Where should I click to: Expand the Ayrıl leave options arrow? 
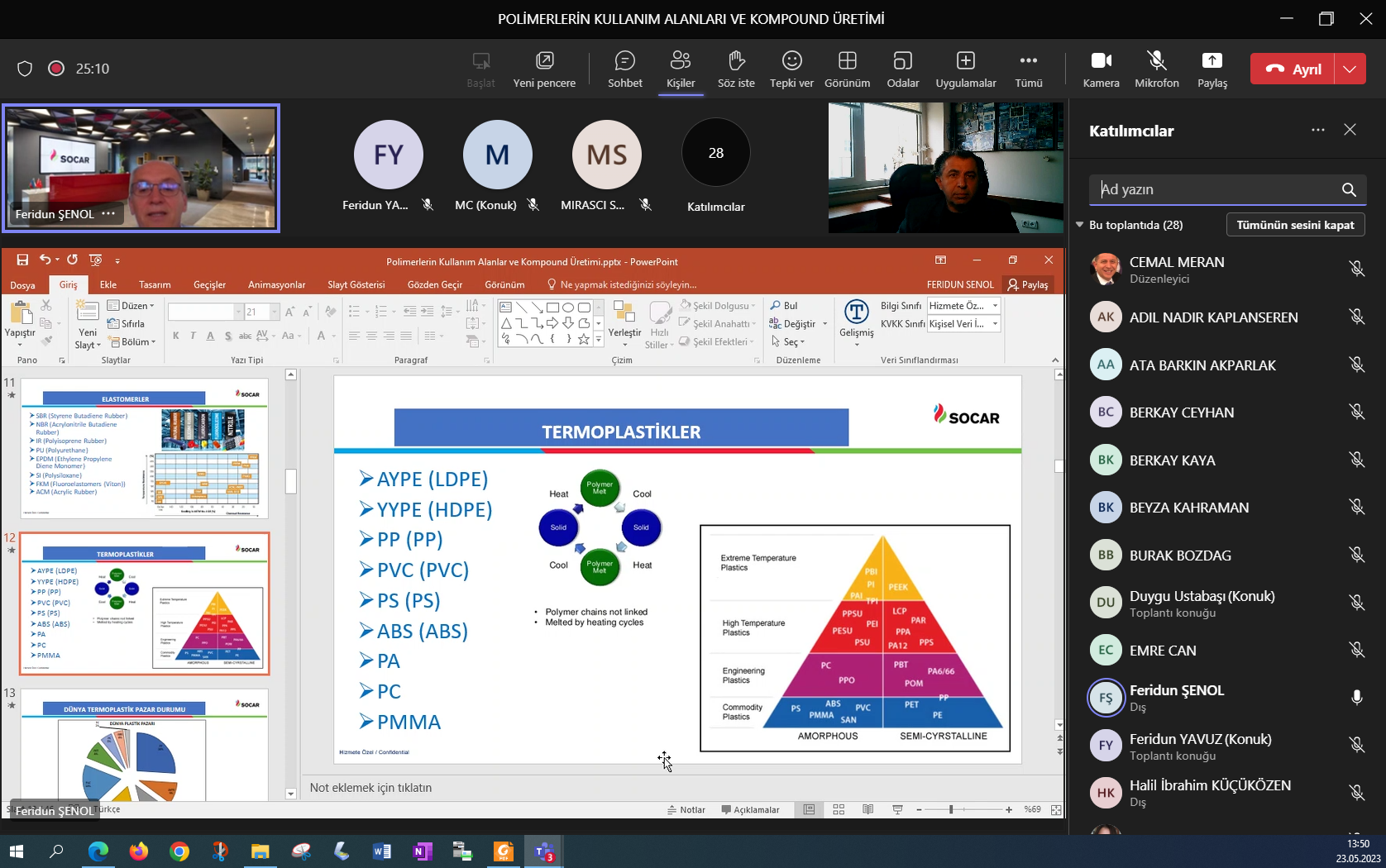[x=1350, y=69]
